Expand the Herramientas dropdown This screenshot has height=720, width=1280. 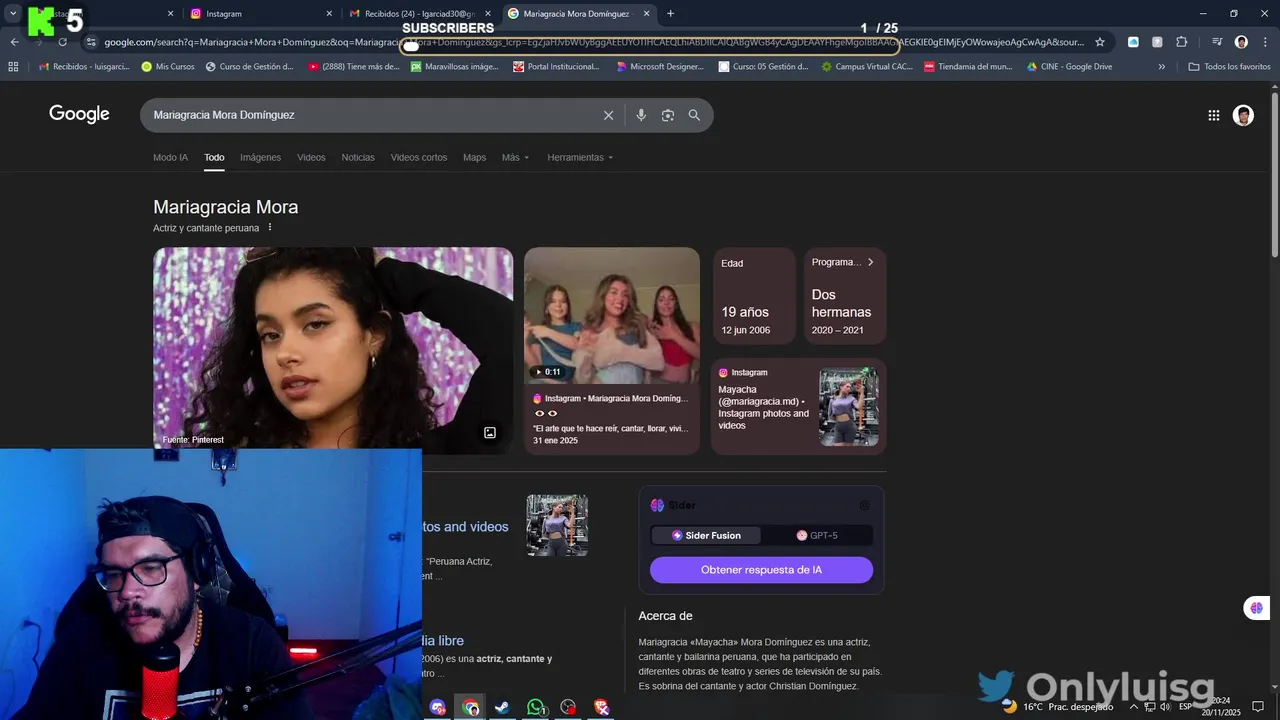(x=580, y=157)
